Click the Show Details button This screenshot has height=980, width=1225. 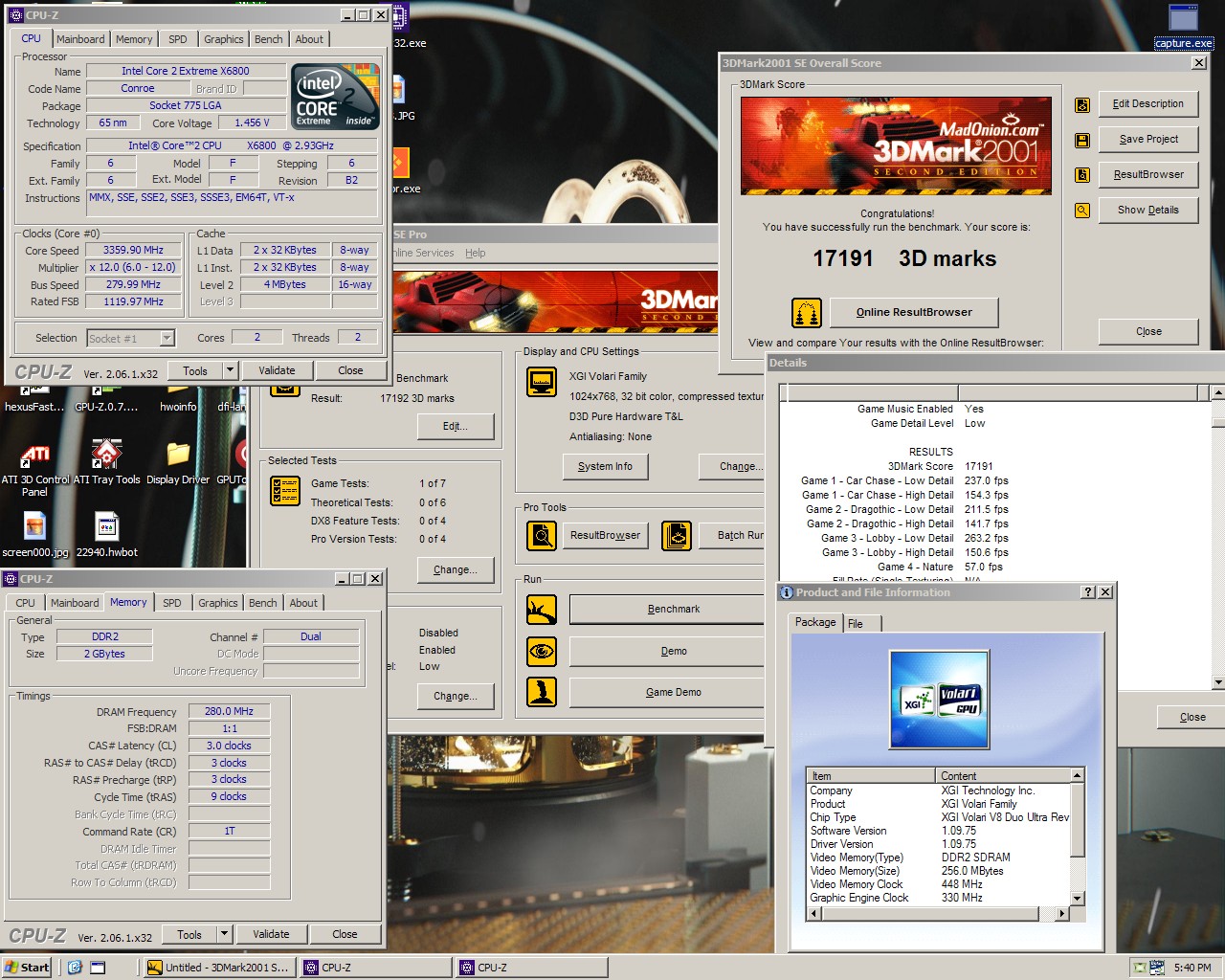(x=1148, y=210)
